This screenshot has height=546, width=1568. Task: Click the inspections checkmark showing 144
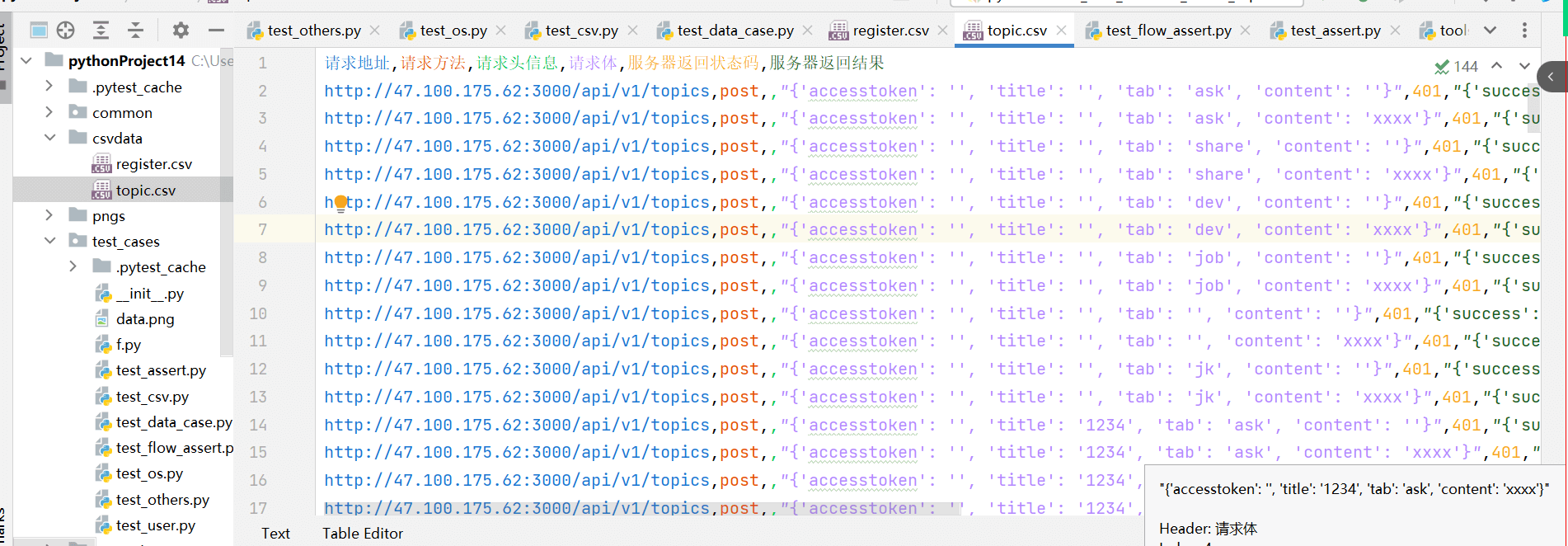coord(1456,66)
